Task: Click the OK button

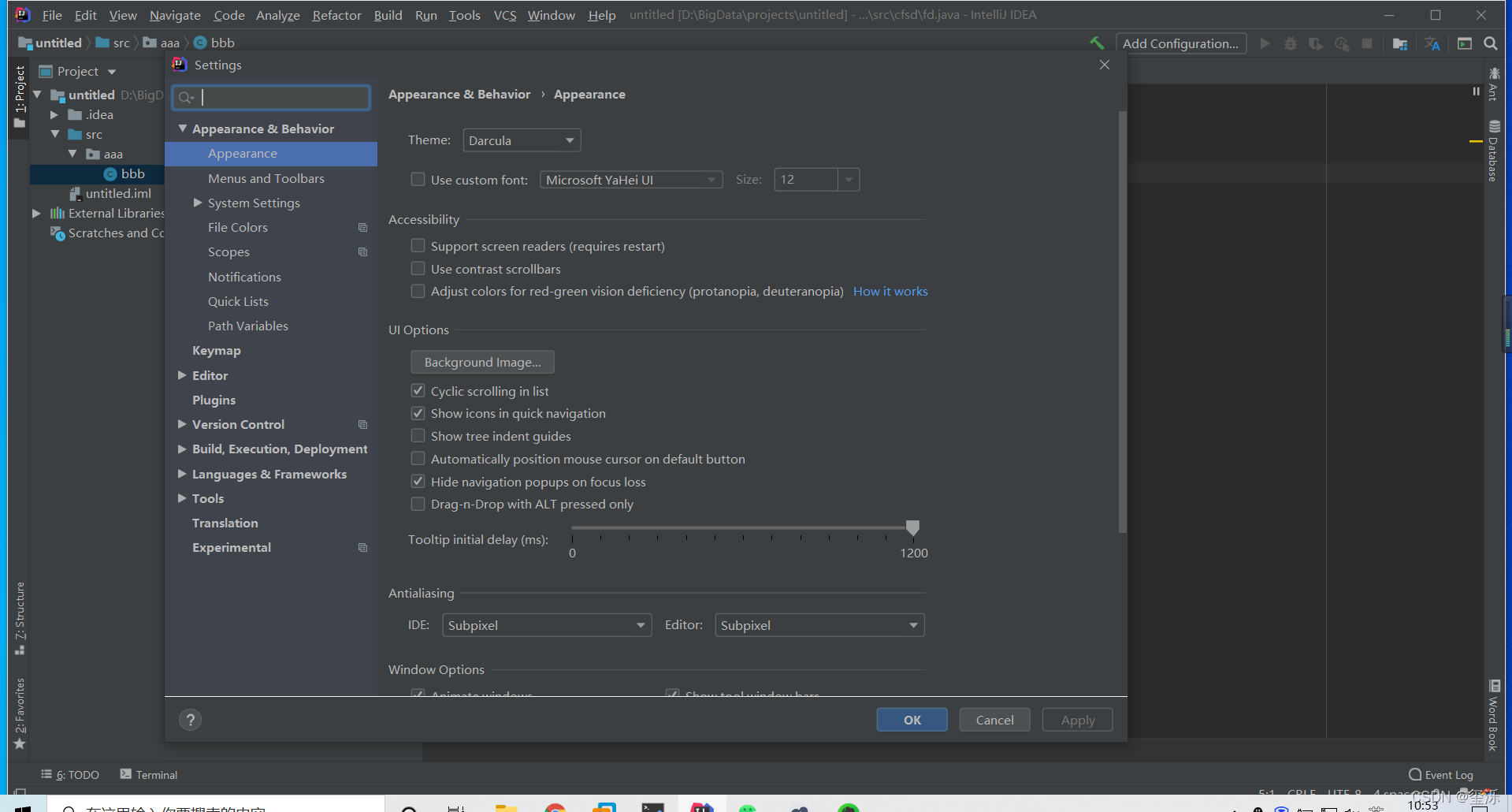Action: click(x=912, y=720)
